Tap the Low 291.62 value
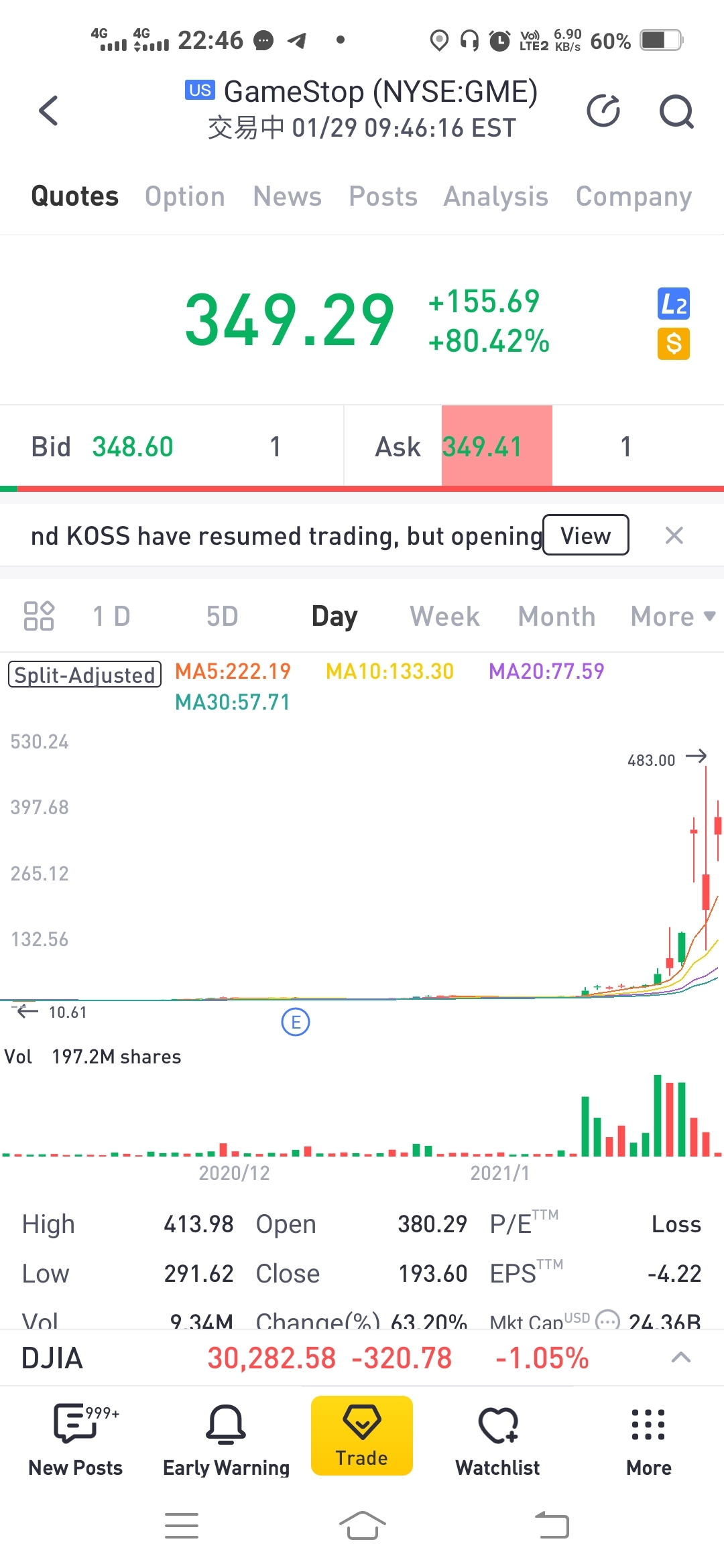This screenshot has width=724, height=1568. [x=198, y=1273]
